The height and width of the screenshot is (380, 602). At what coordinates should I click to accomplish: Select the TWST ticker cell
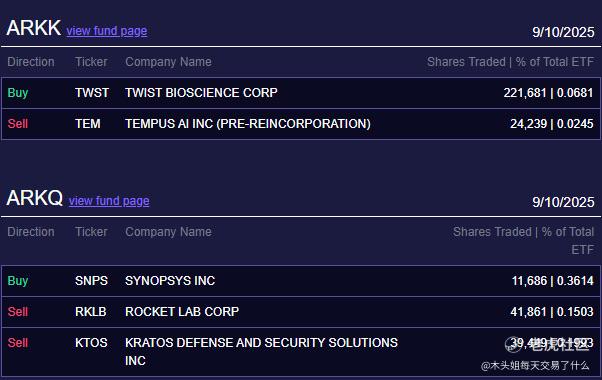(92, 93)
